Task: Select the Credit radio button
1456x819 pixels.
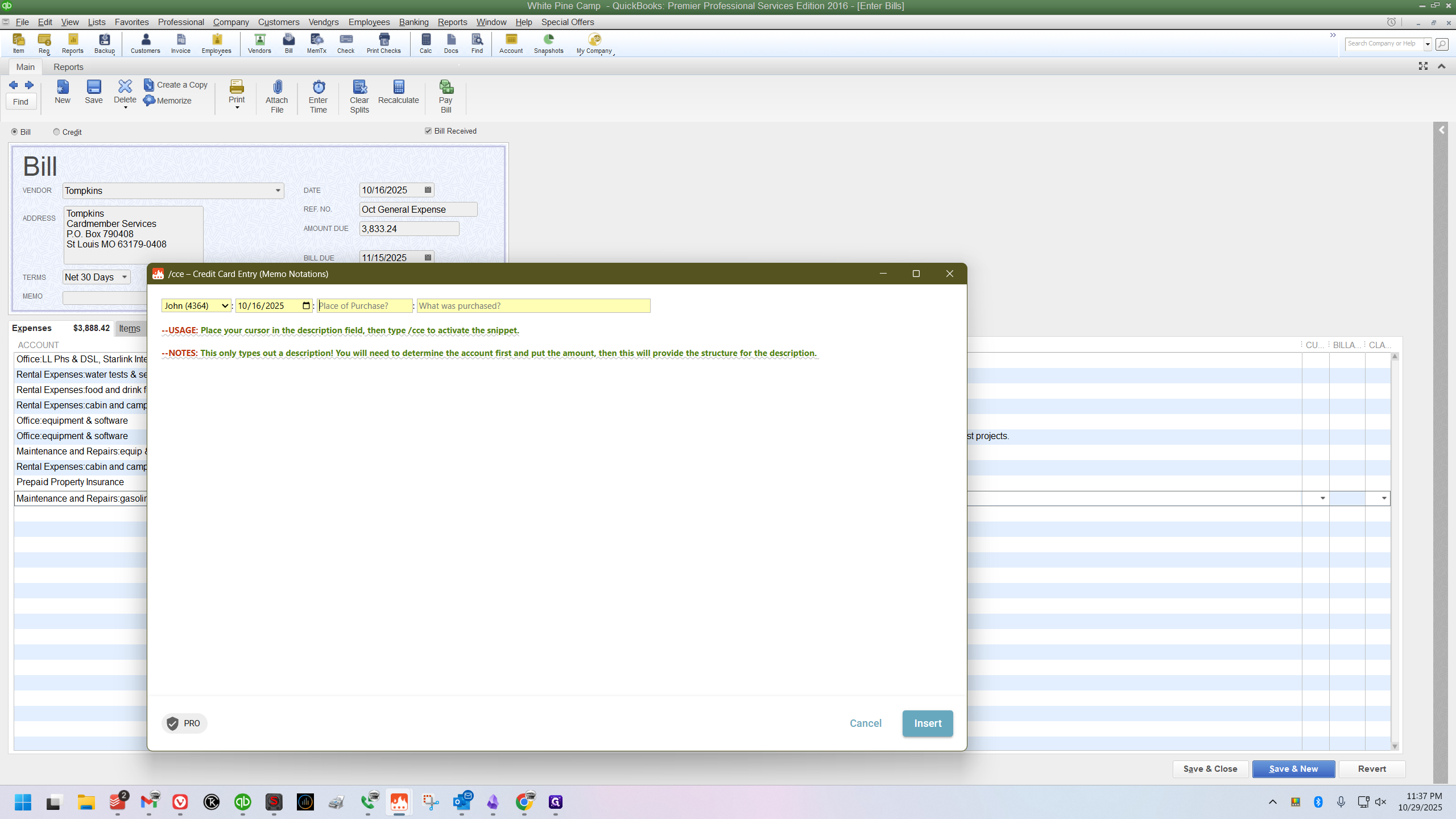Action: [56, 132]
